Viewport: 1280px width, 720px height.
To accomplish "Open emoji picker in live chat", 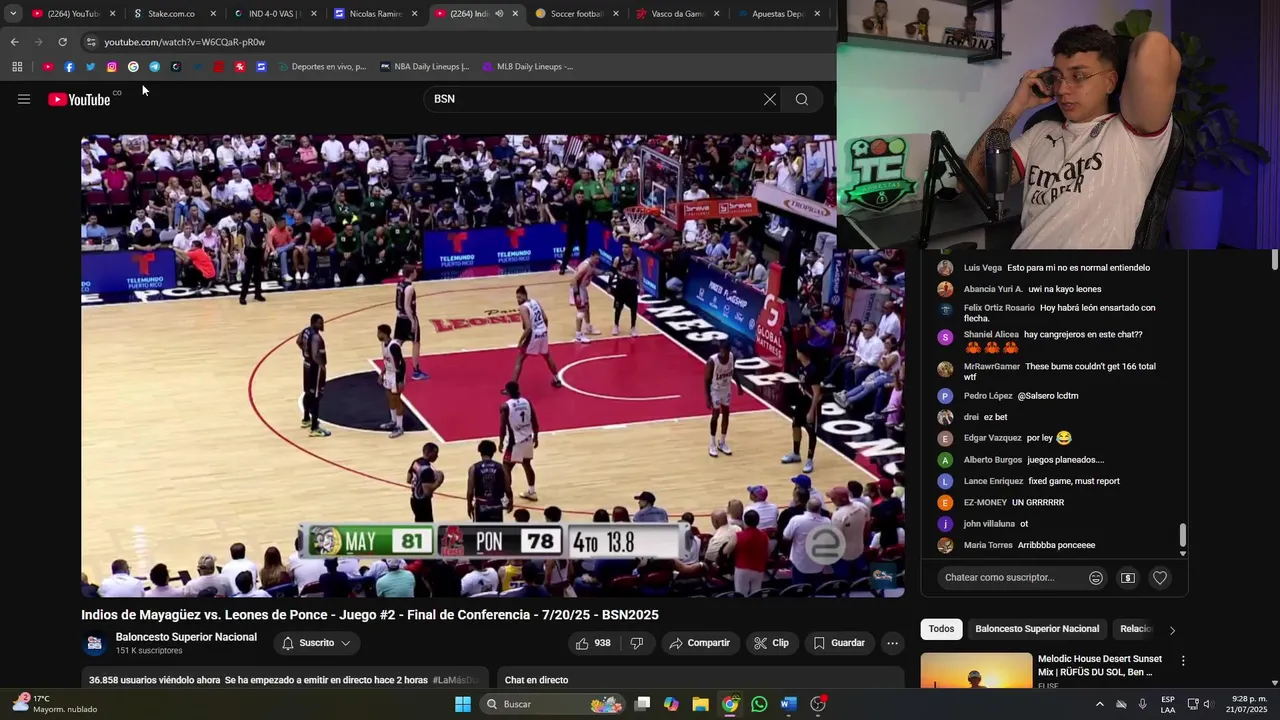I will tap(1096, 577).
